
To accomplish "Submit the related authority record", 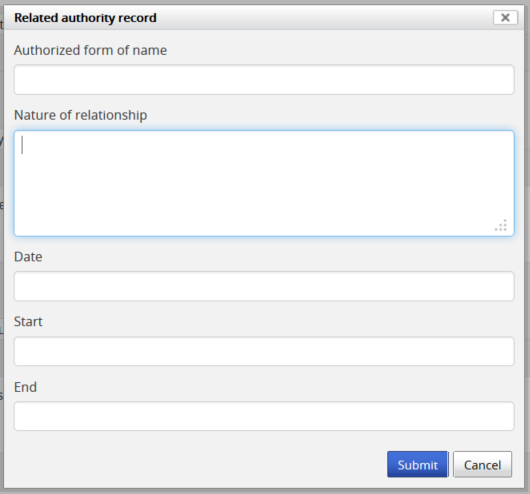I will (417, 464).
